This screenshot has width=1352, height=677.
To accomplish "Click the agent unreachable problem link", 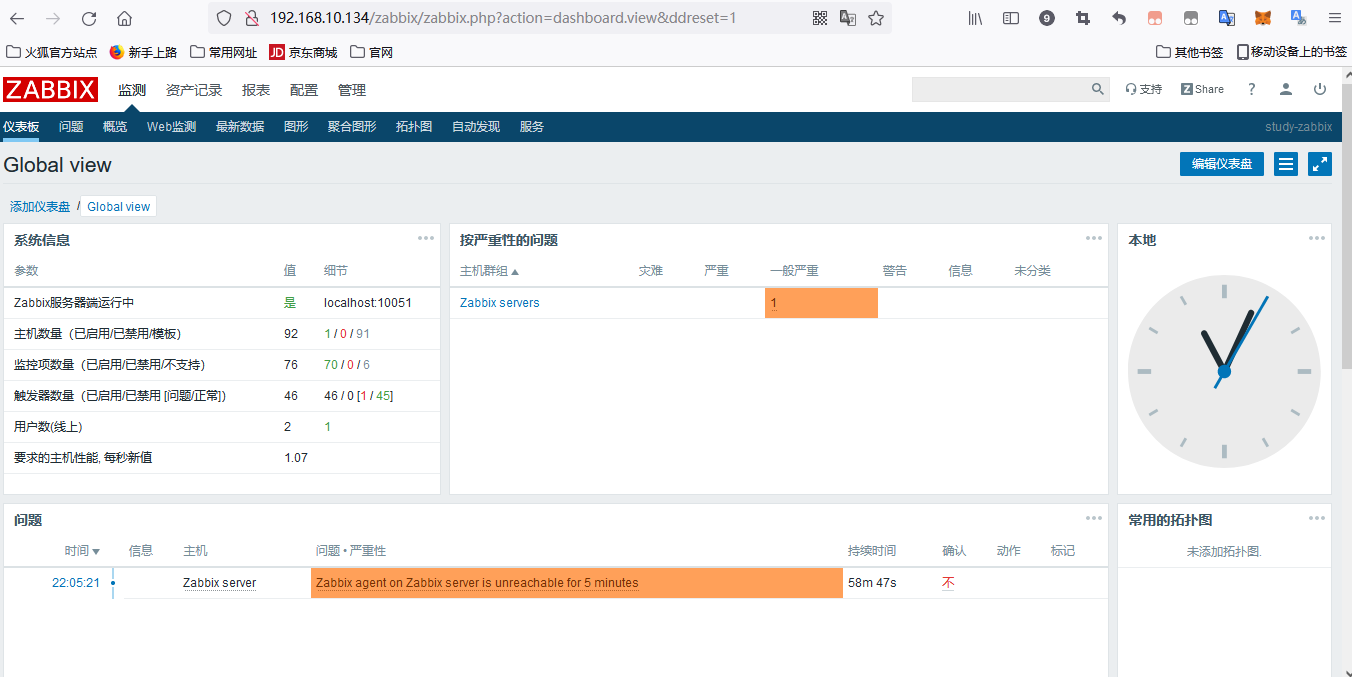I will coord(477,583).
